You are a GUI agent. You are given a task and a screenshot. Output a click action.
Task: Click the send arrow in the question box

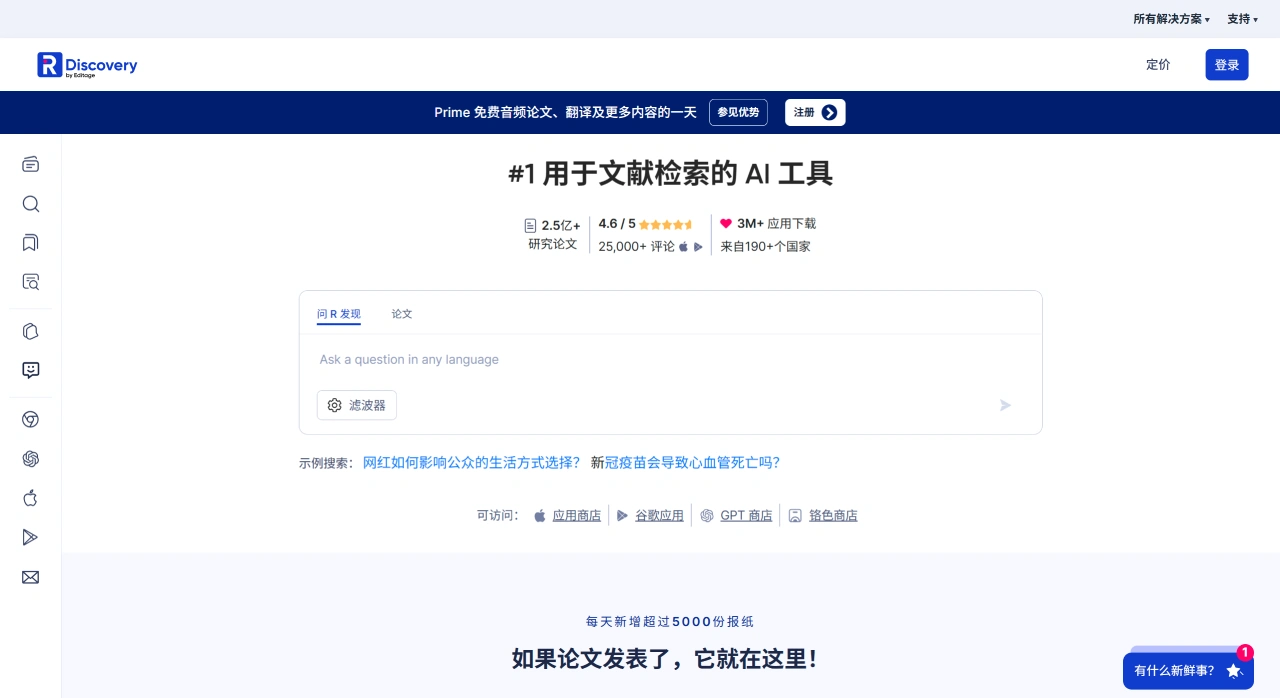click(1005, 405)
